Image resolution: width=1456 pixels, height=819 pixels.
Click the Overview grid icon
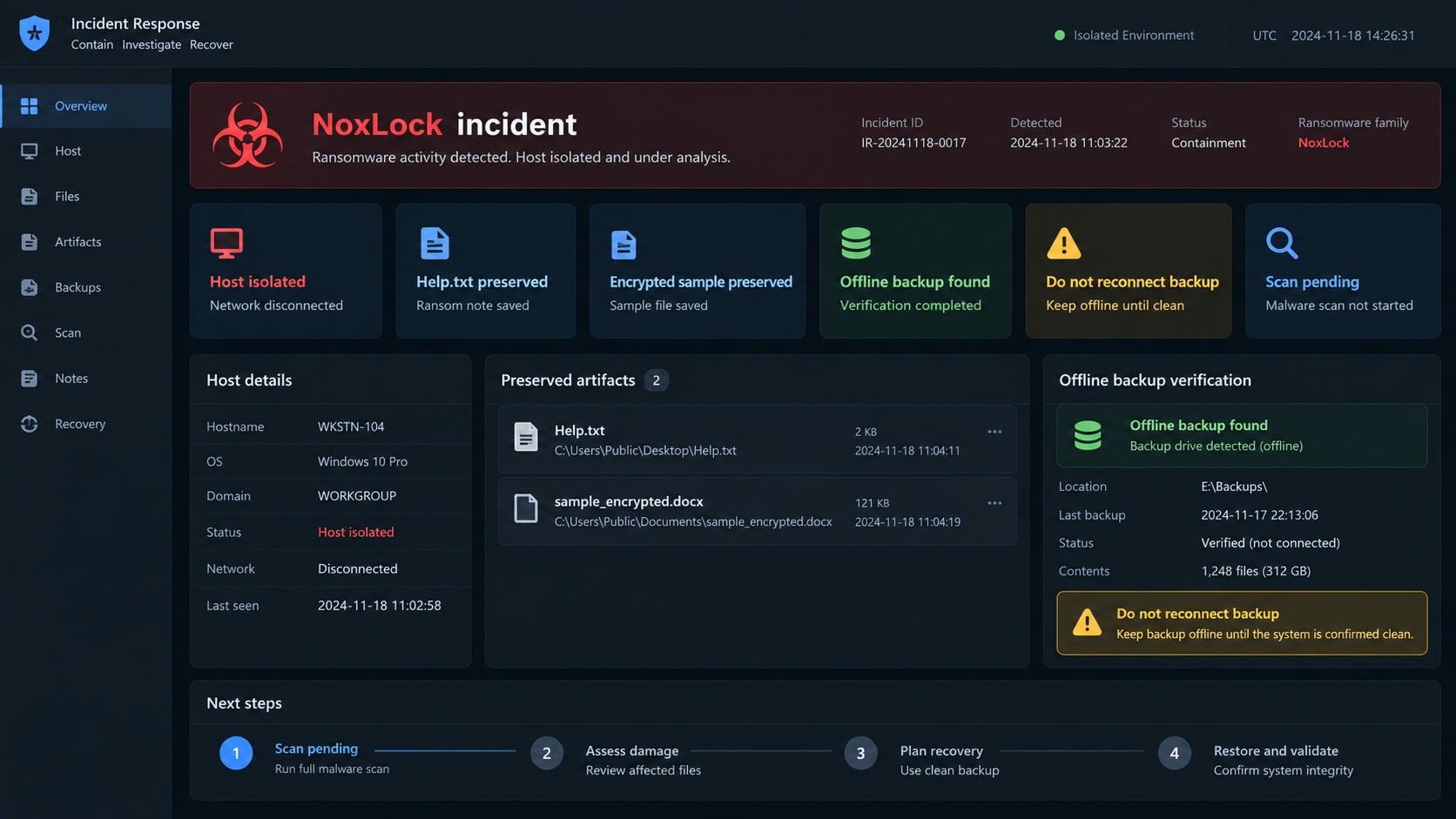(x=29, y=106)
